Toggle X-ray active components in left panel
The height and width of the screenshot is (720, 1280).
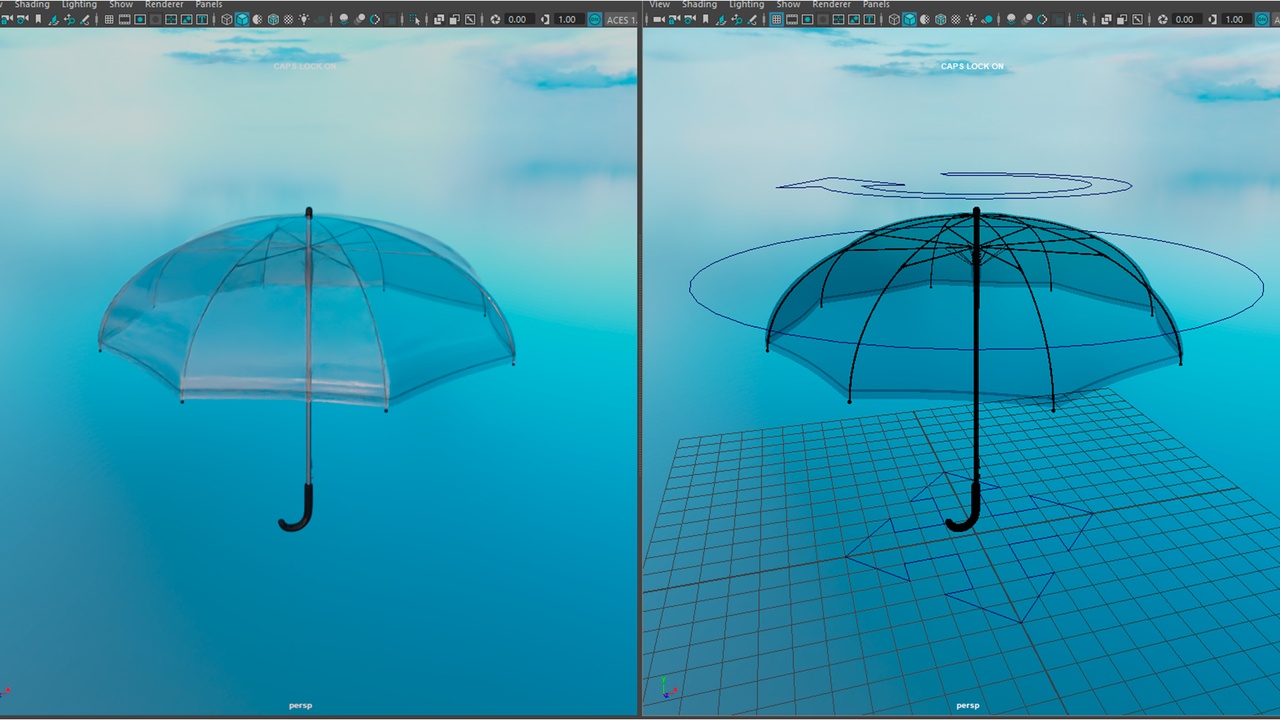(454, 19)
